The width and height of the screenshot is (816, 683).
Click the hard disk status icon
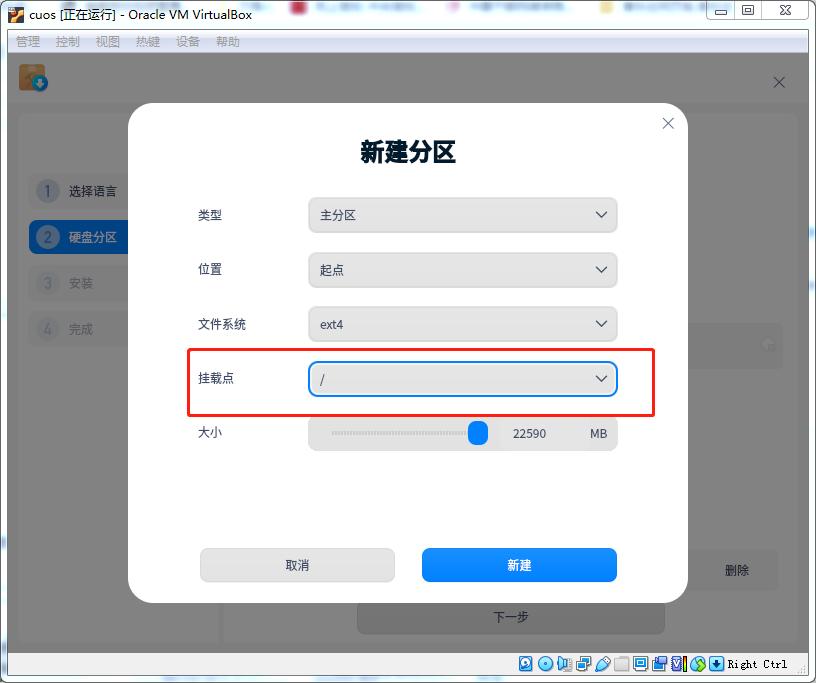coord(523,663)
